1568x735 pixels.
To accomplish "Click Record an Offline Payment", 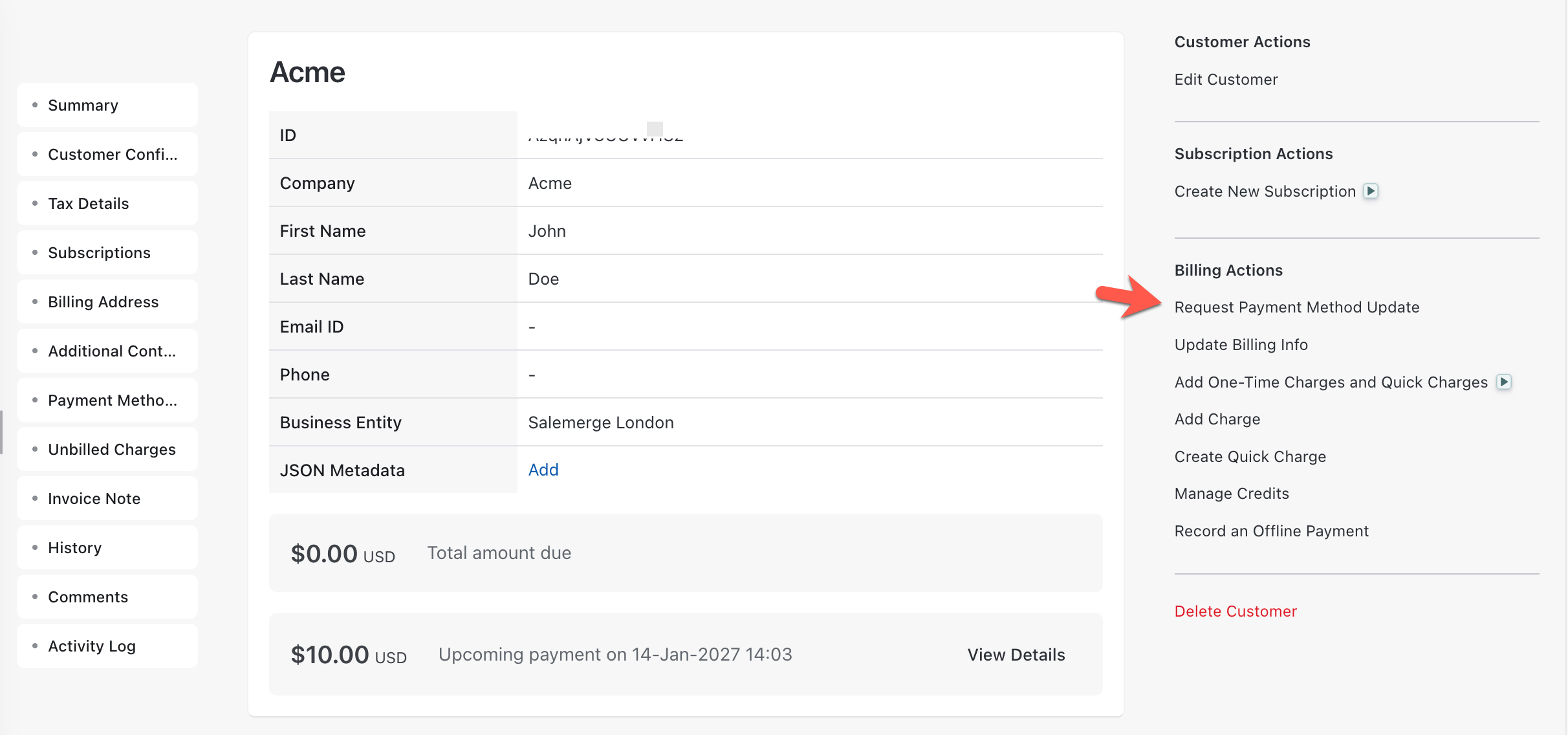I will click(x=1271, y=531).
